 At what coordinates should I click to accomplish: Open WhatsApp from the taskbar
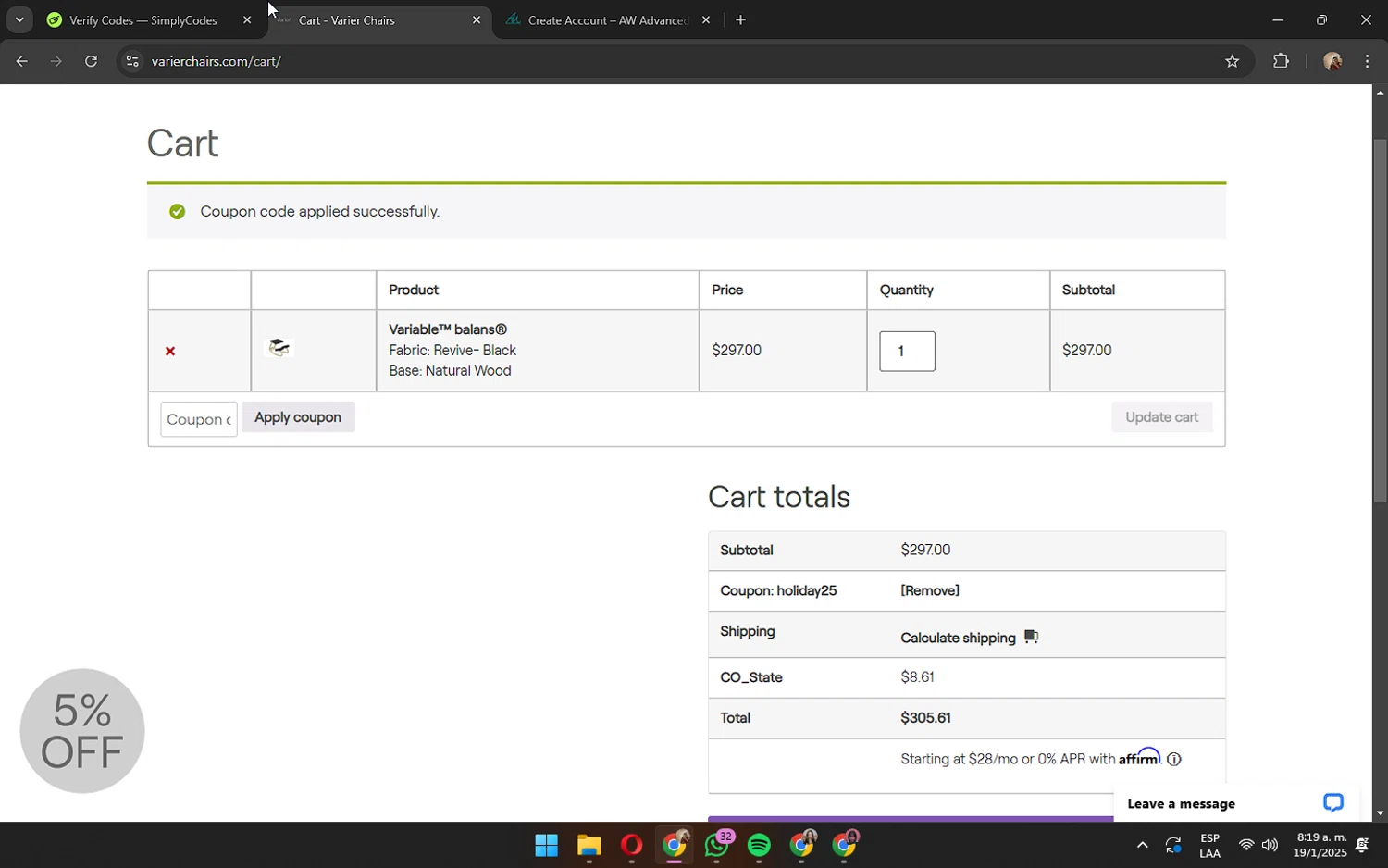coord(717,846)
